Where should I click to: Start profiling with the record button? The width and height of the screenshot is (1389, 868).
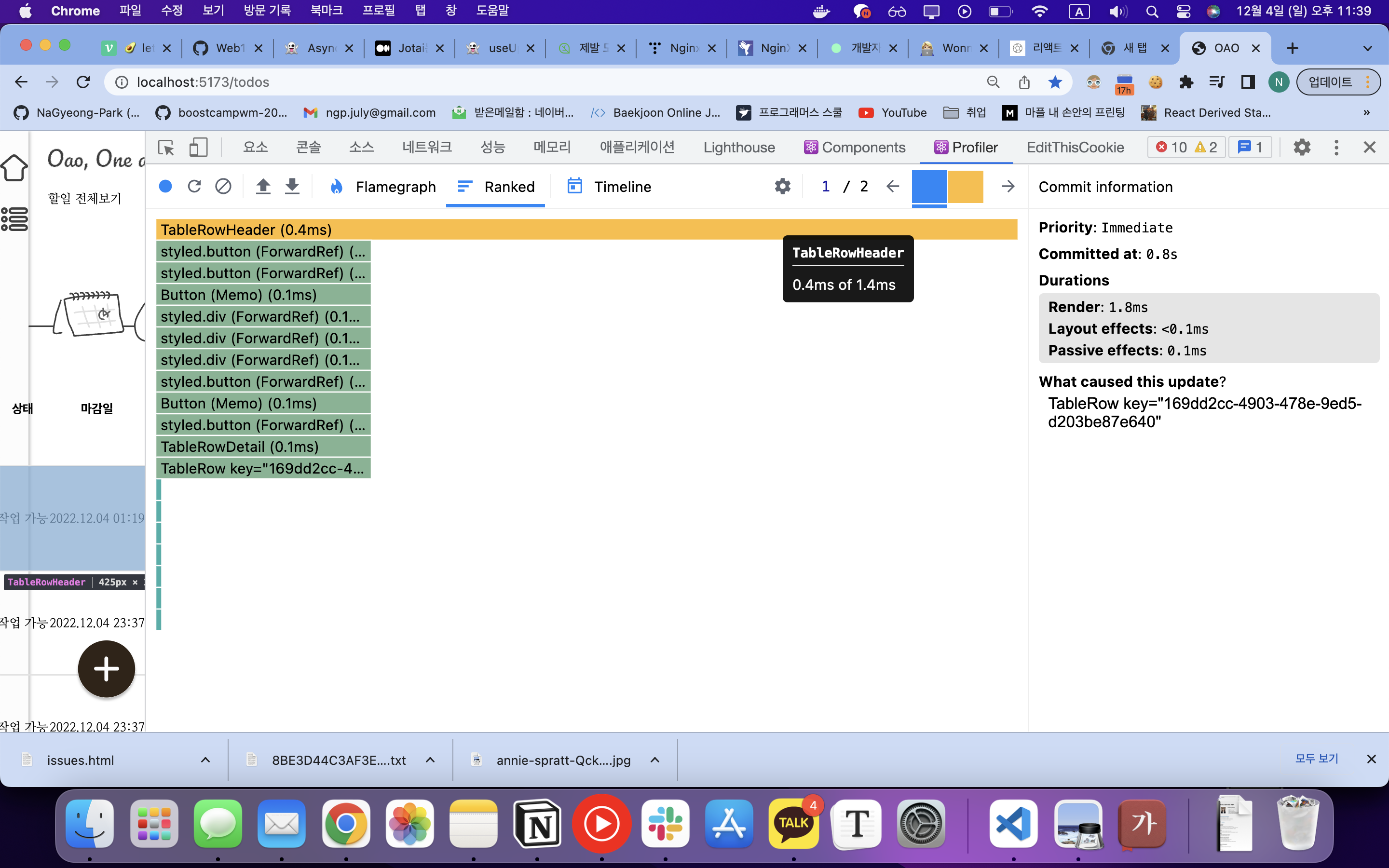165,186
